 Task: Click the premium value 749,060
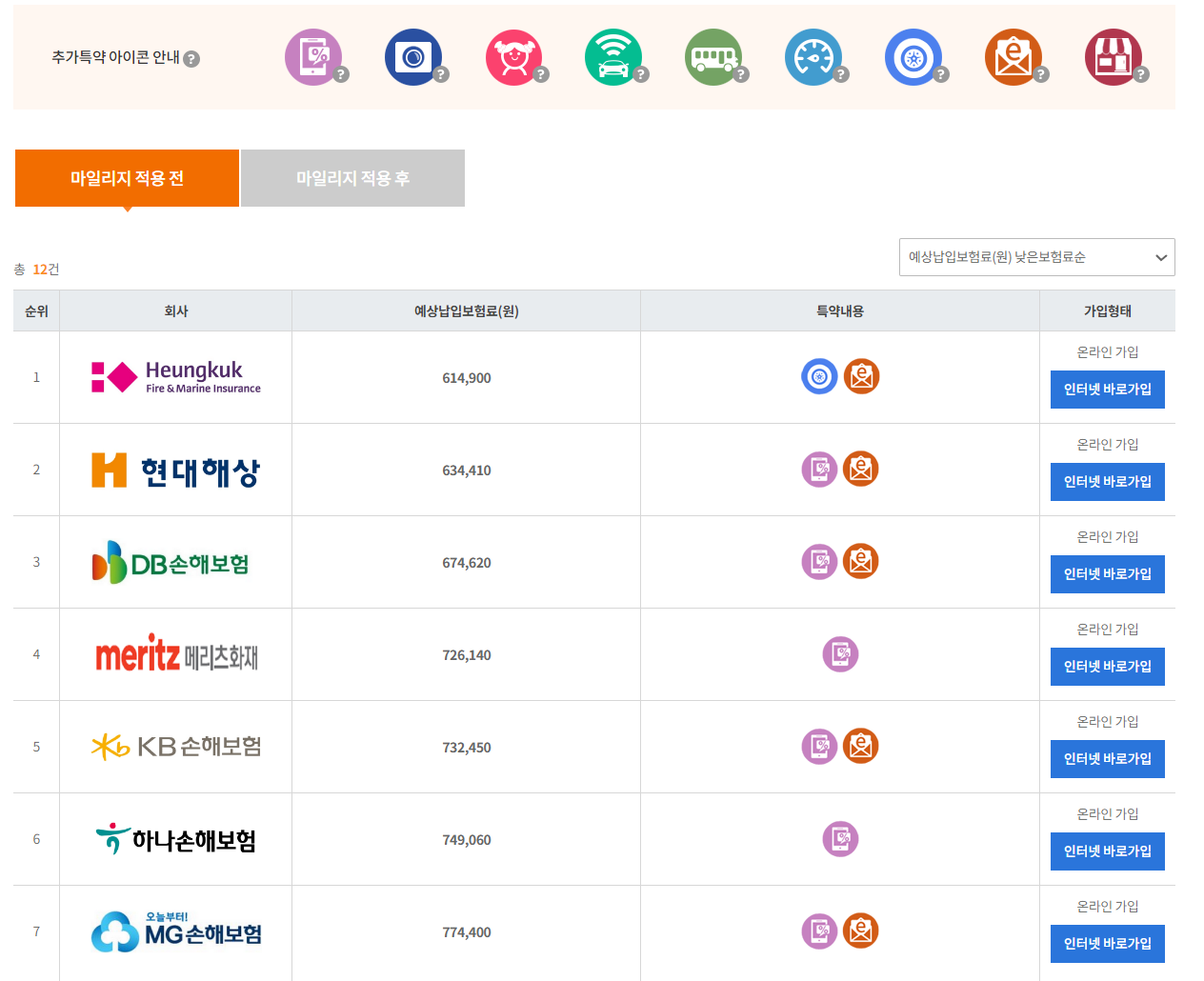[x=467, y=840]
